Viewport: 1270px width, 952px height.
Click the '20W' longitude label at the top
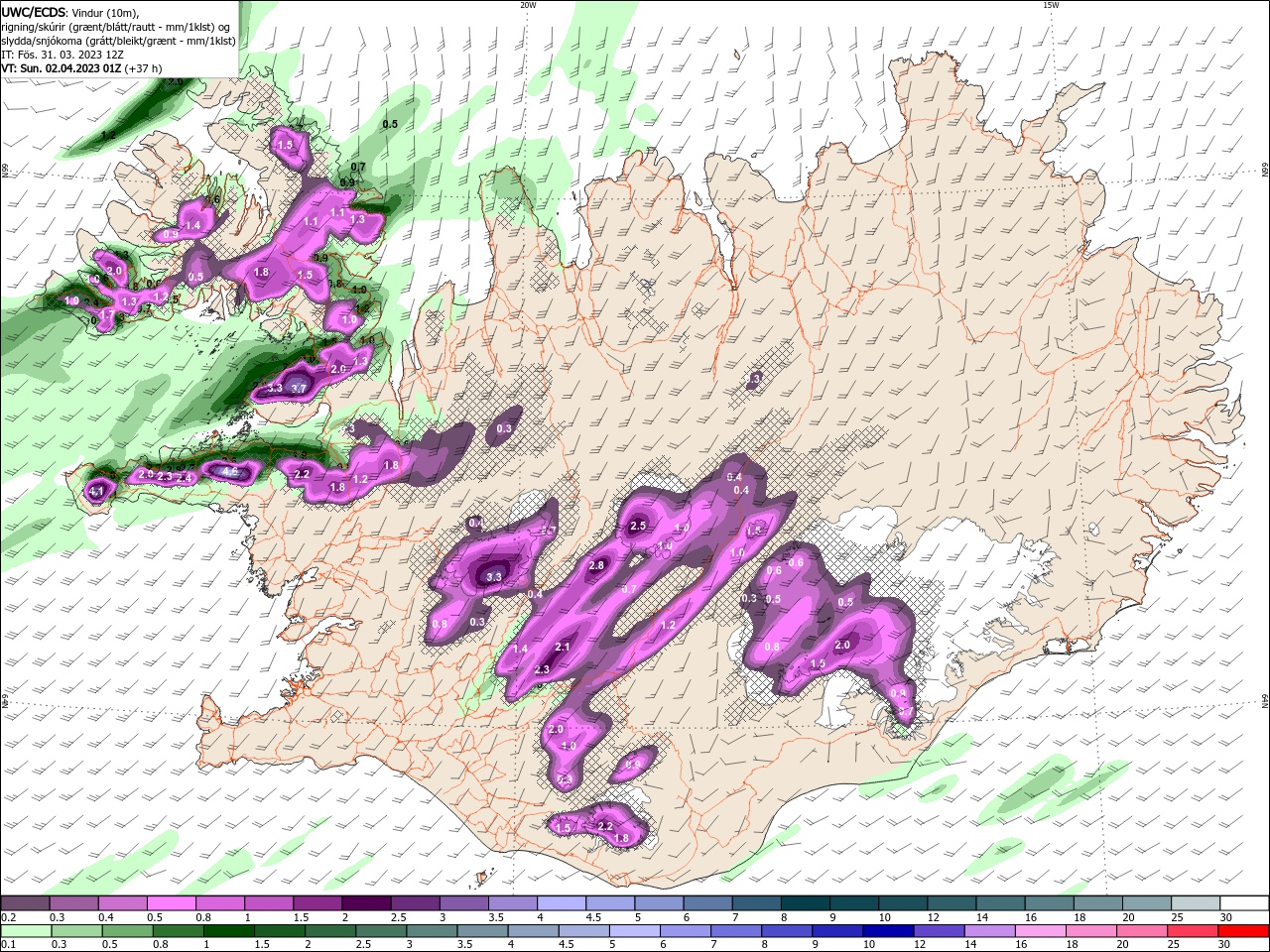(x=528, y=5)
